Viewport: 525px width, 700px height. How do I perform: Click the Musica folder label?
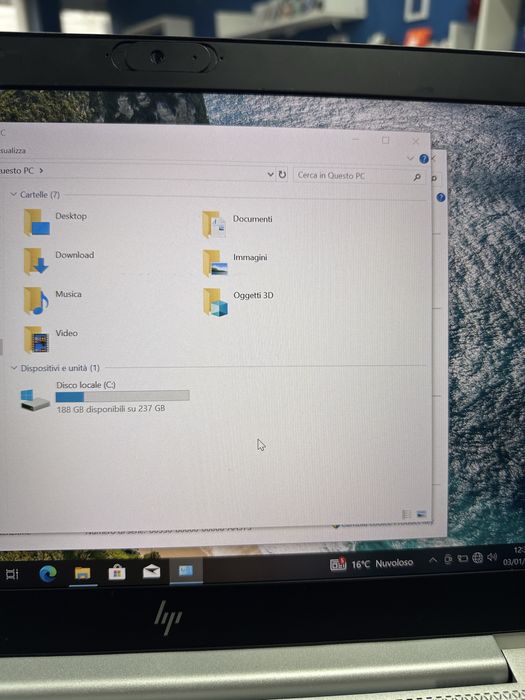tap(68, 294)
